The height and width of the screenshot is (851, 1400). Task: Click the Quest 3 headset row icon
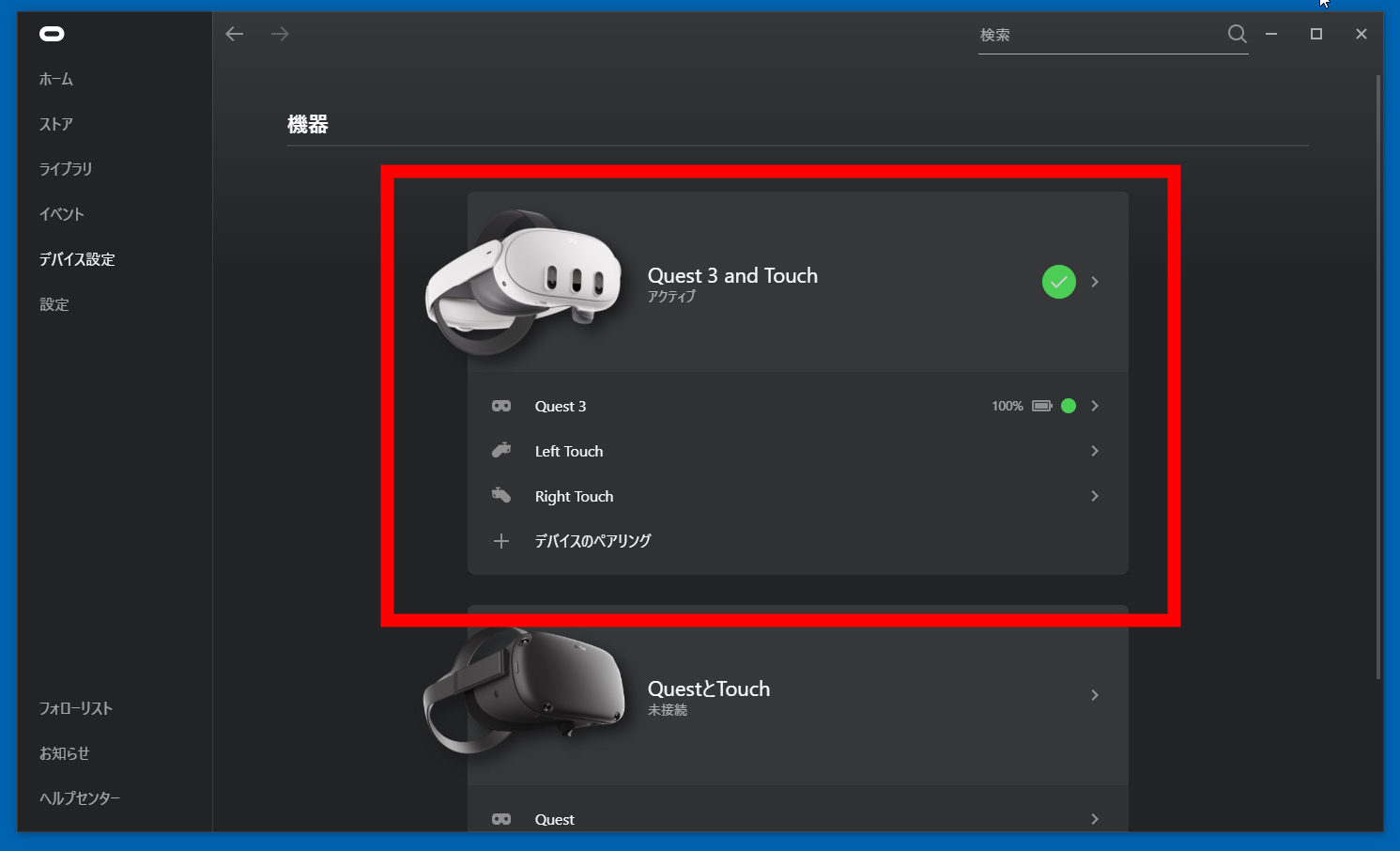501,406
